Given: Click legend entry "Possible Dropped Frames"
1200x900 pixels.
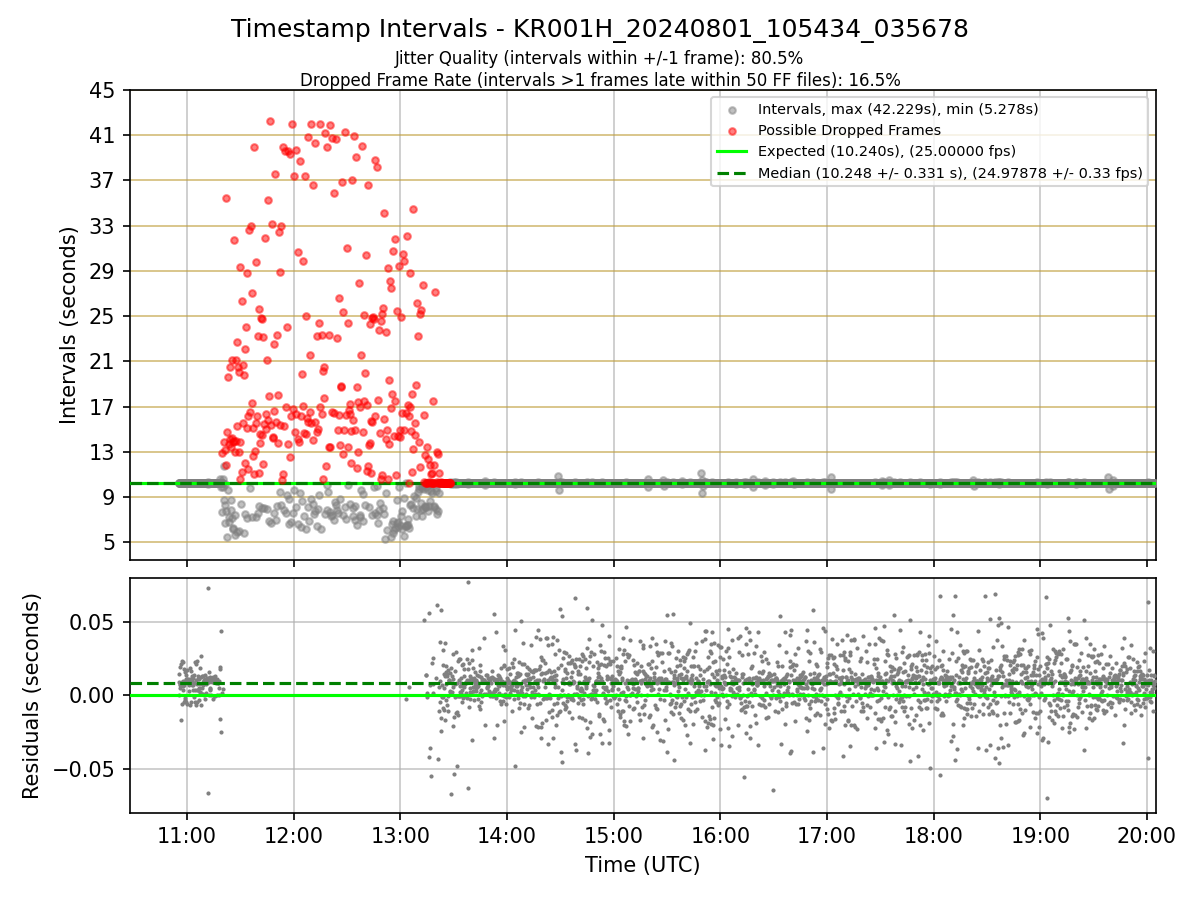Looking at the screenshot, I should [x=849, y=130].
